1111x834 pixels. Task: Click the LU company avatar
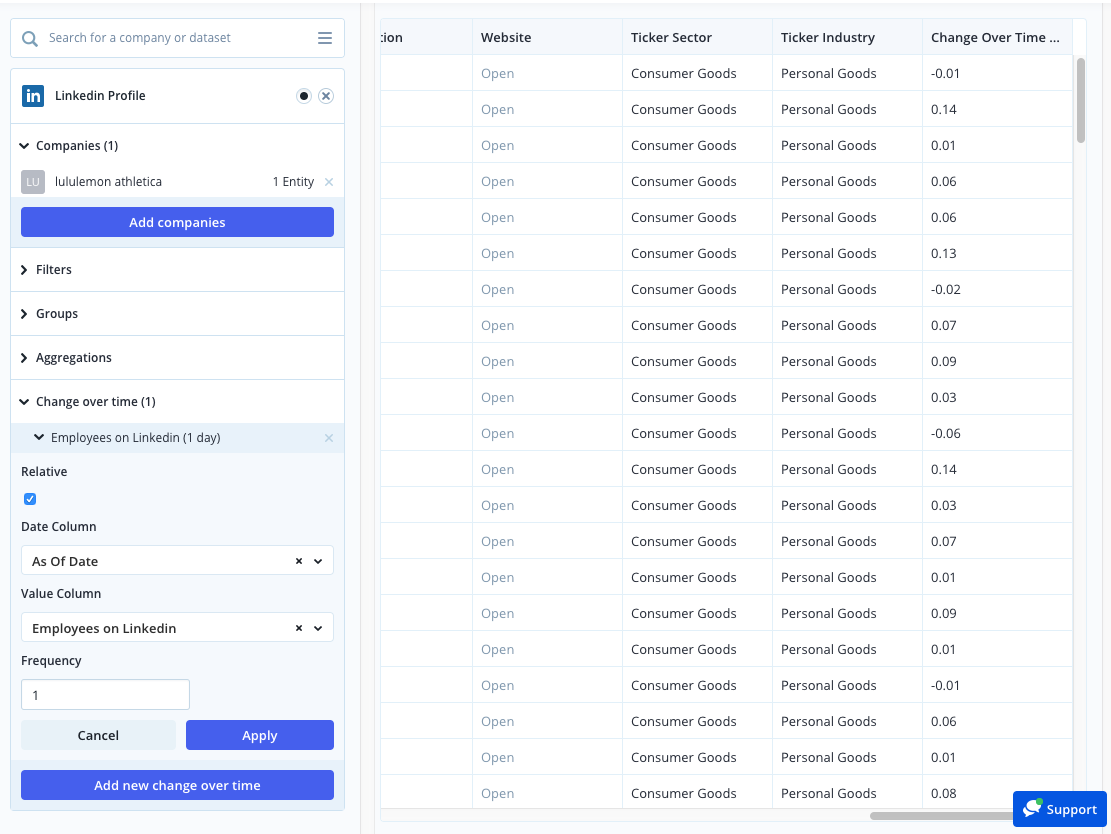tap(33, 181)
